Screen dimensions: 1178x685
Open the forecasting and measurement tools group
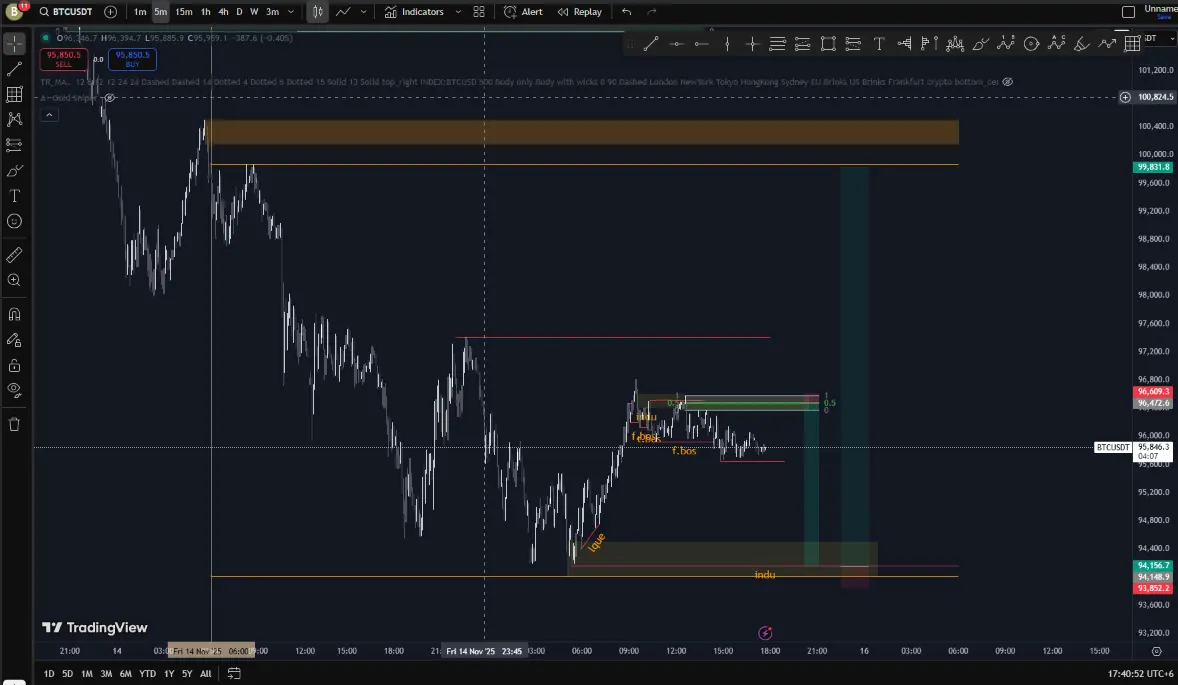14,144
